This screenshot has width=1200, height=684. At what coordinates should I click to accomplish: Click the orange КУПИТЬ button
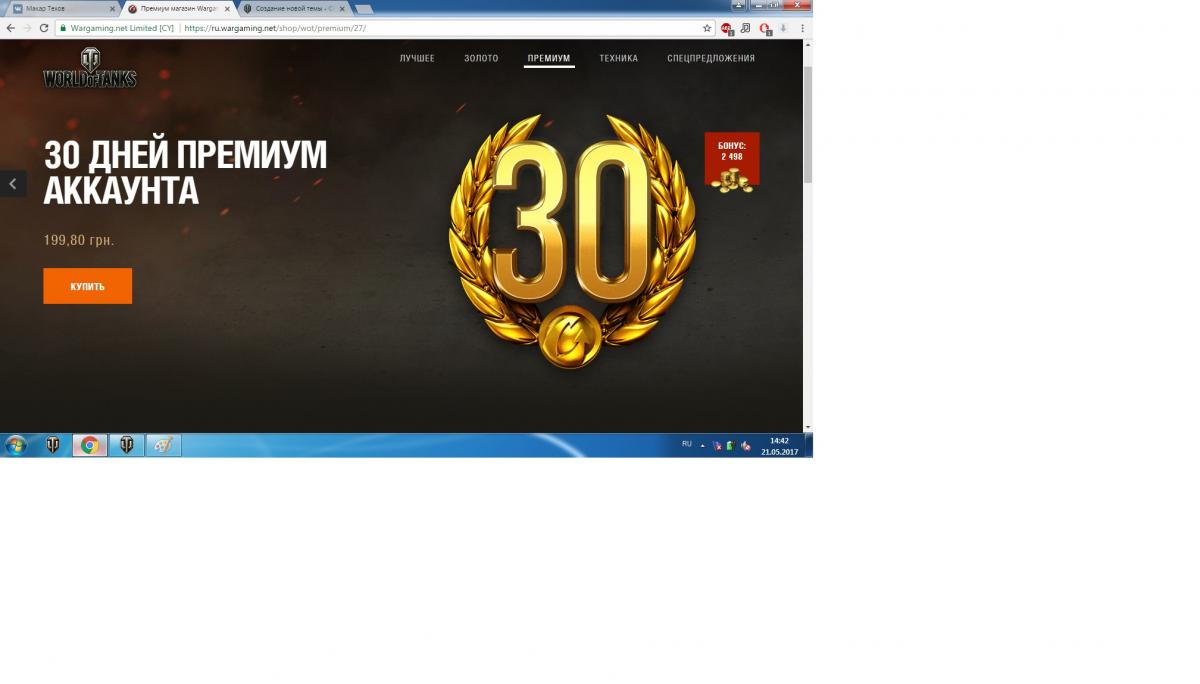pos(87,286)
